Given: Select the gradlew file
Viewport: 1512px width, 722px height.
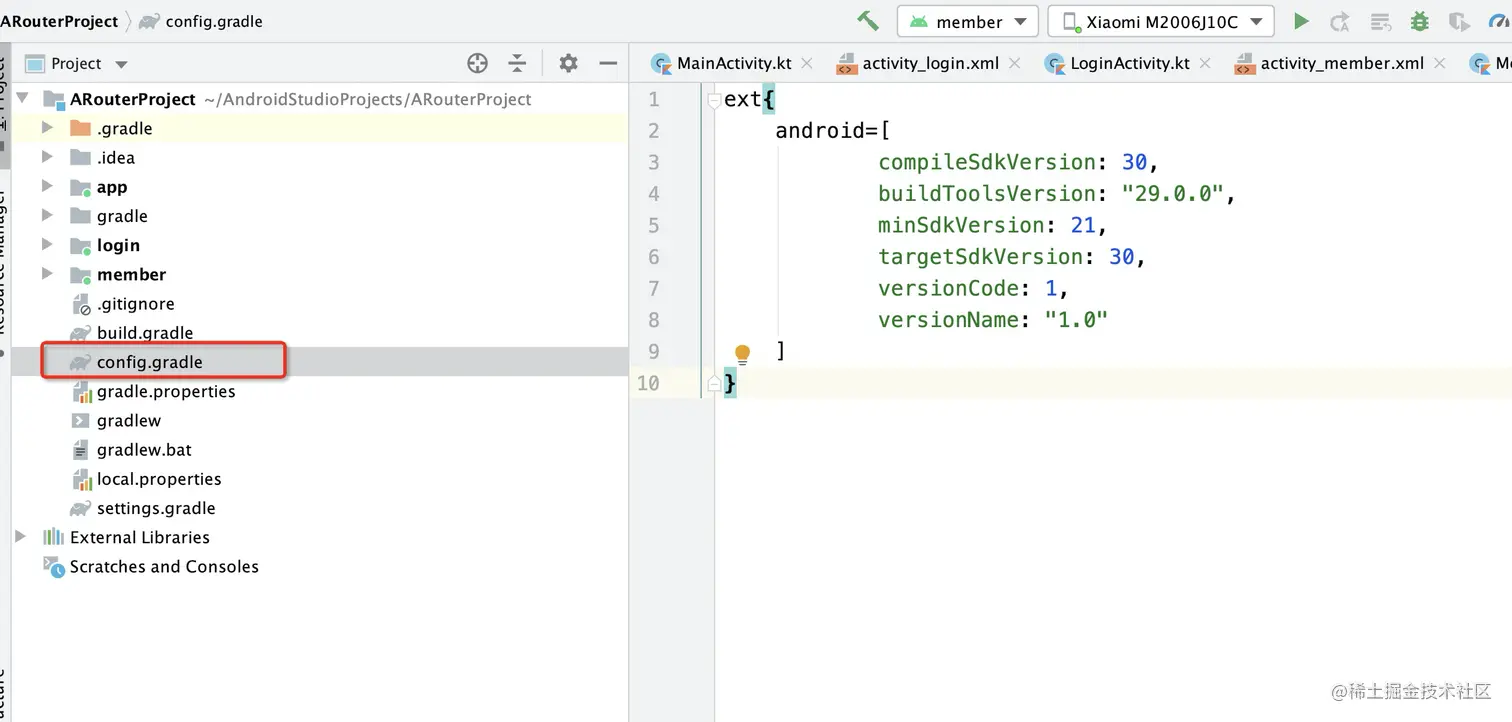Looking at the screenshot, I should [x=129, y=420].
